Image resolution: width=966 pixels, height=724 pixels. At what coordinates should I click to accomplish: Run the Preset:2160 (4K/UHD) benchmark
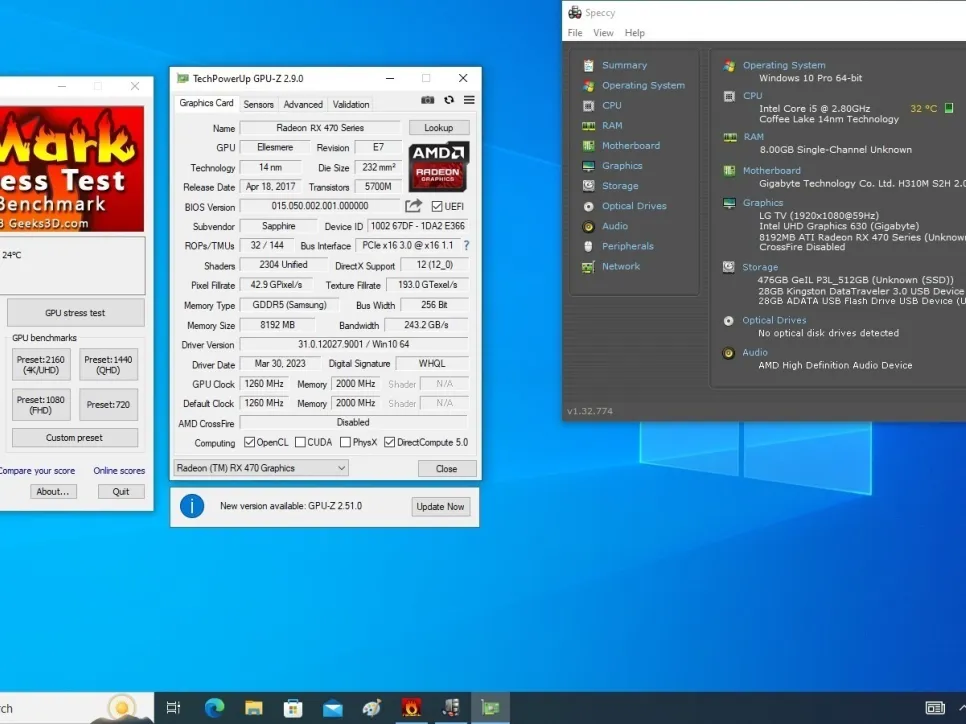coord(41,365)
